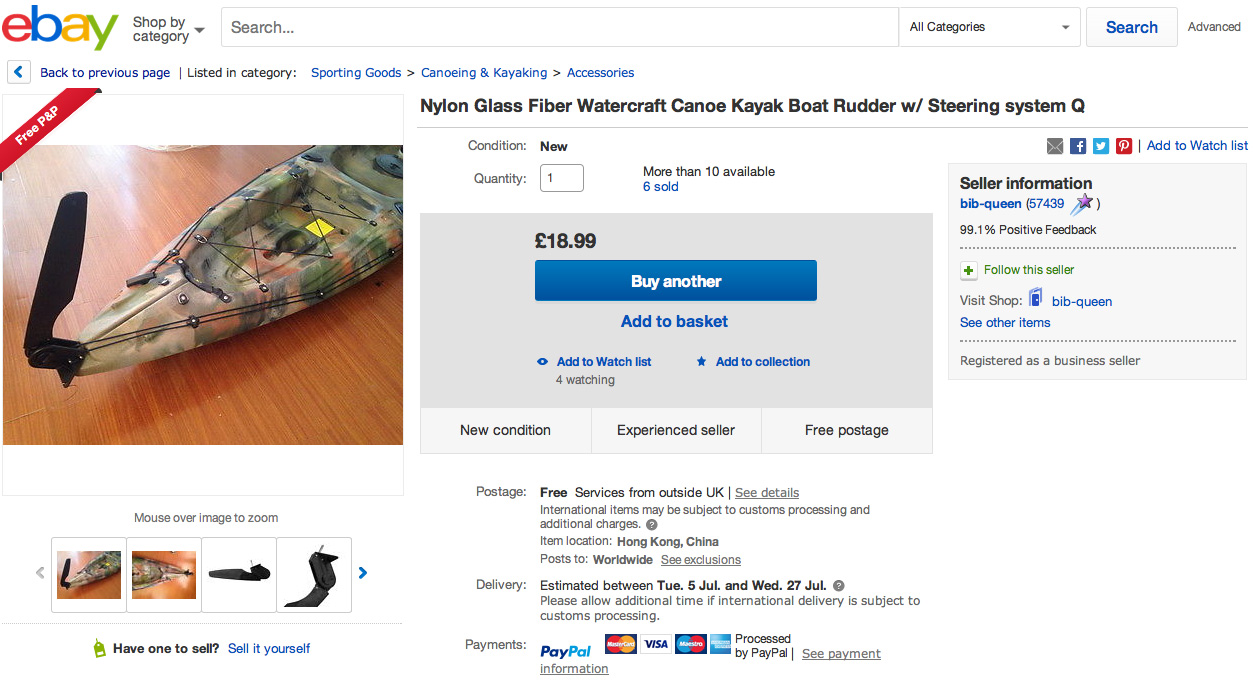Select the black rudder side-view thumbnail
Screen dimensions: 1253x690
239,574
